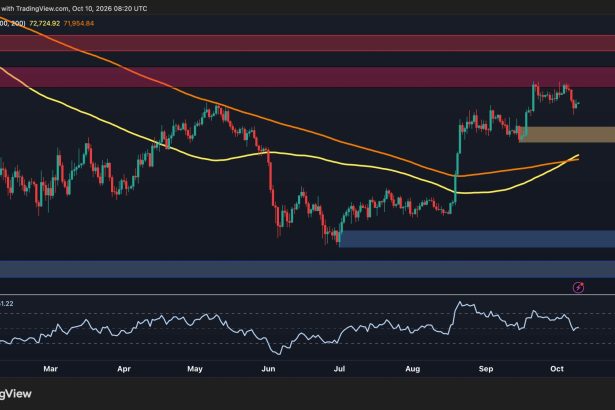Viewport: 615px width, 410px height.
Task: Select the tan support zone rectangle
Action: 567,135
